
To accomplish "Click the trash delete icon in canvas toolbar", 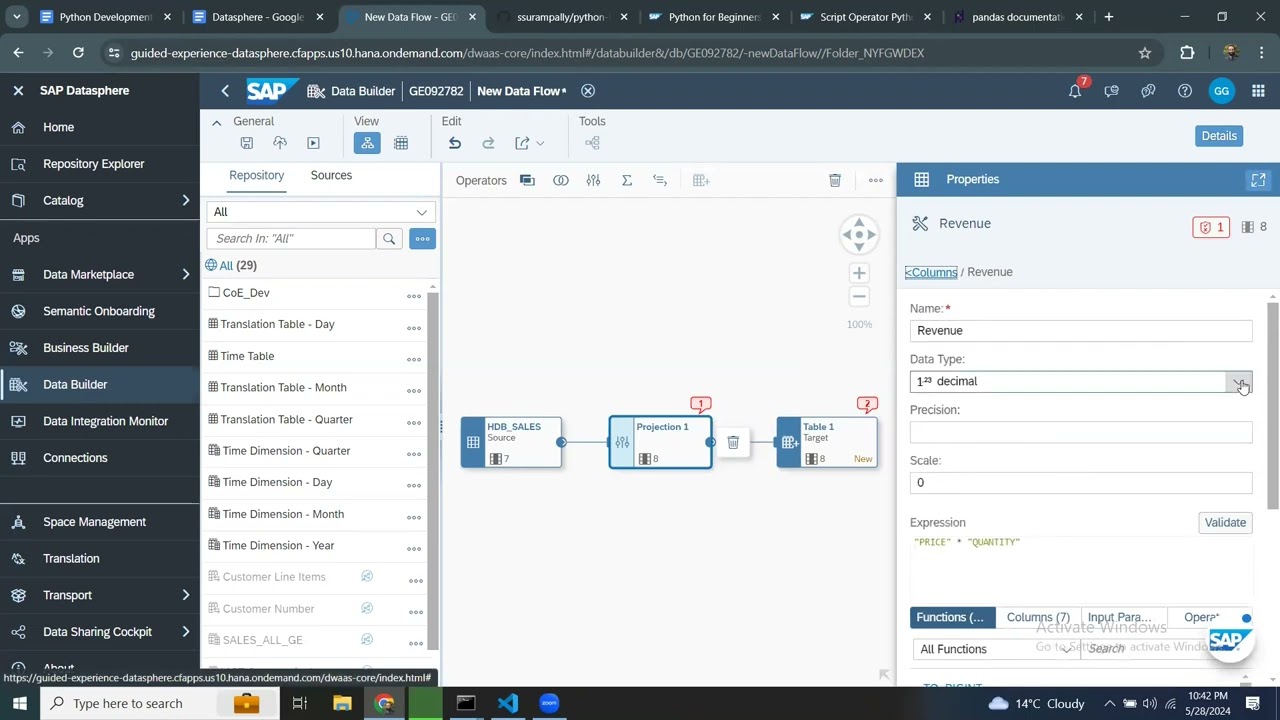I will 835,180.
